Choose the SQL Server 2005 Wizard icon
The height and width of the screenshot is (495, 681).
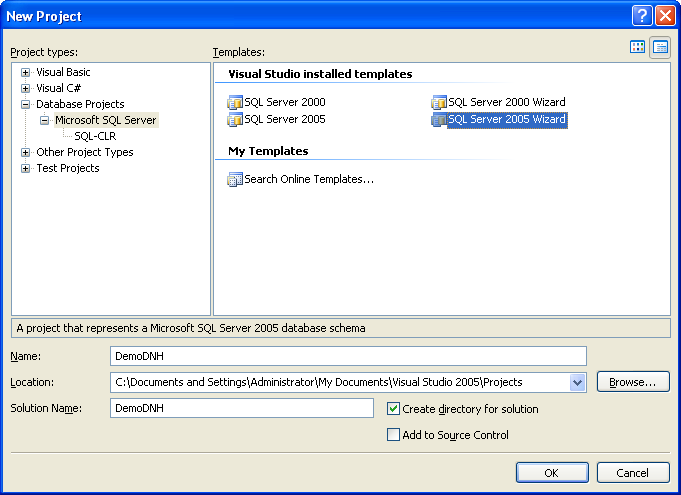439,119
